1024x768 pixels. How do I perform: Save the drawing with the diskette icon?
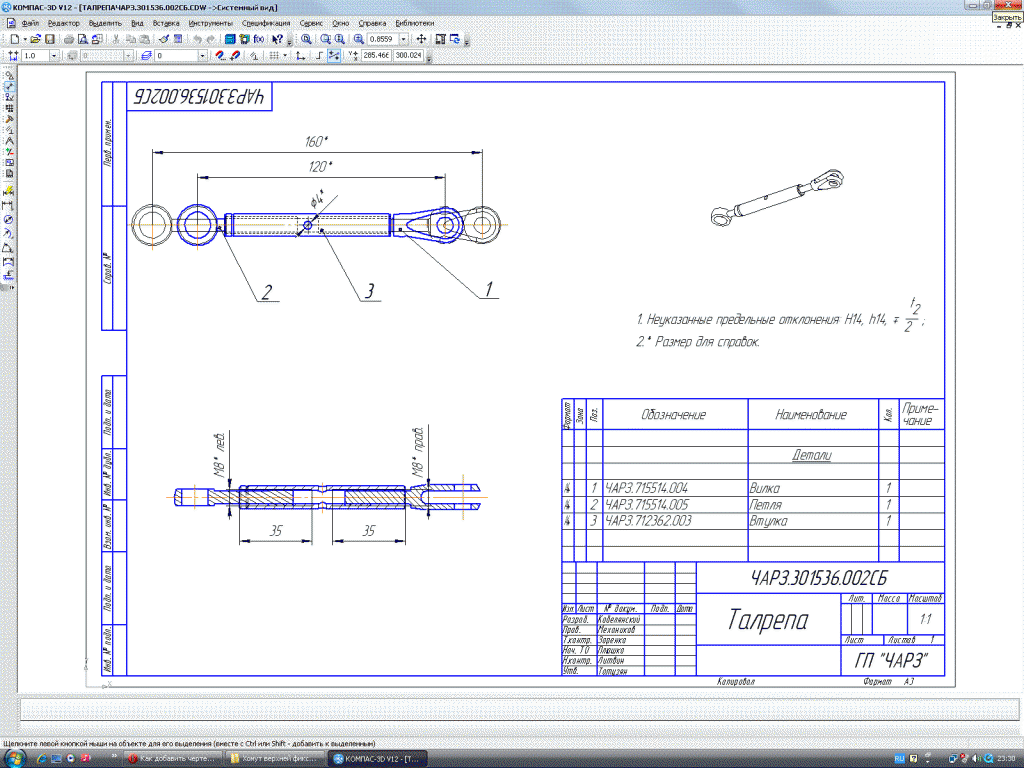(x=50, y=39)
